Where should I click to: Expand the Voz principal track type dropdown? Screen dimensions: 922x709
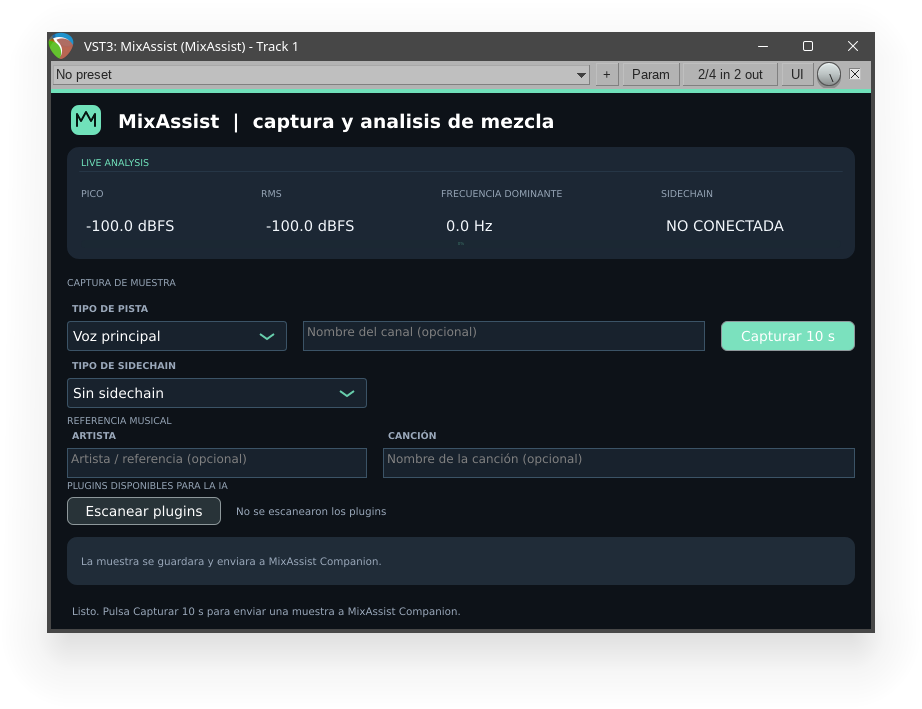(177, 336)
